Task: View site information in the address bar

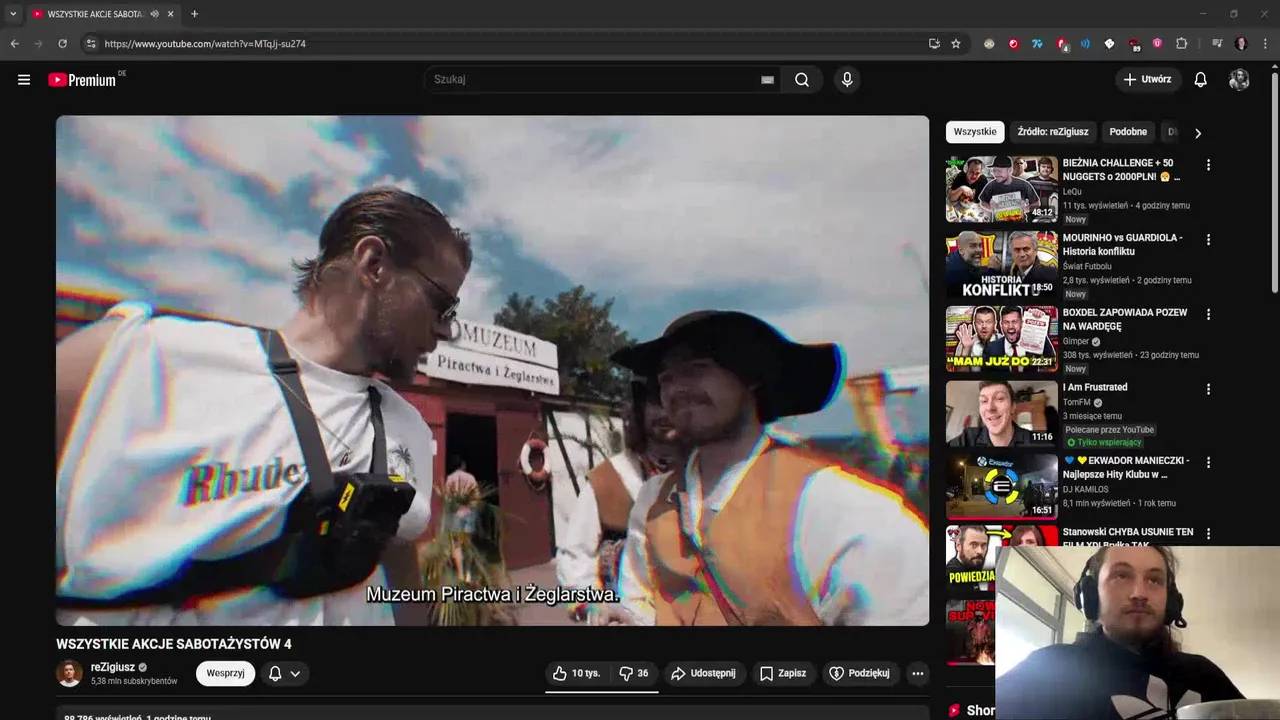Action: coord(91,44)
